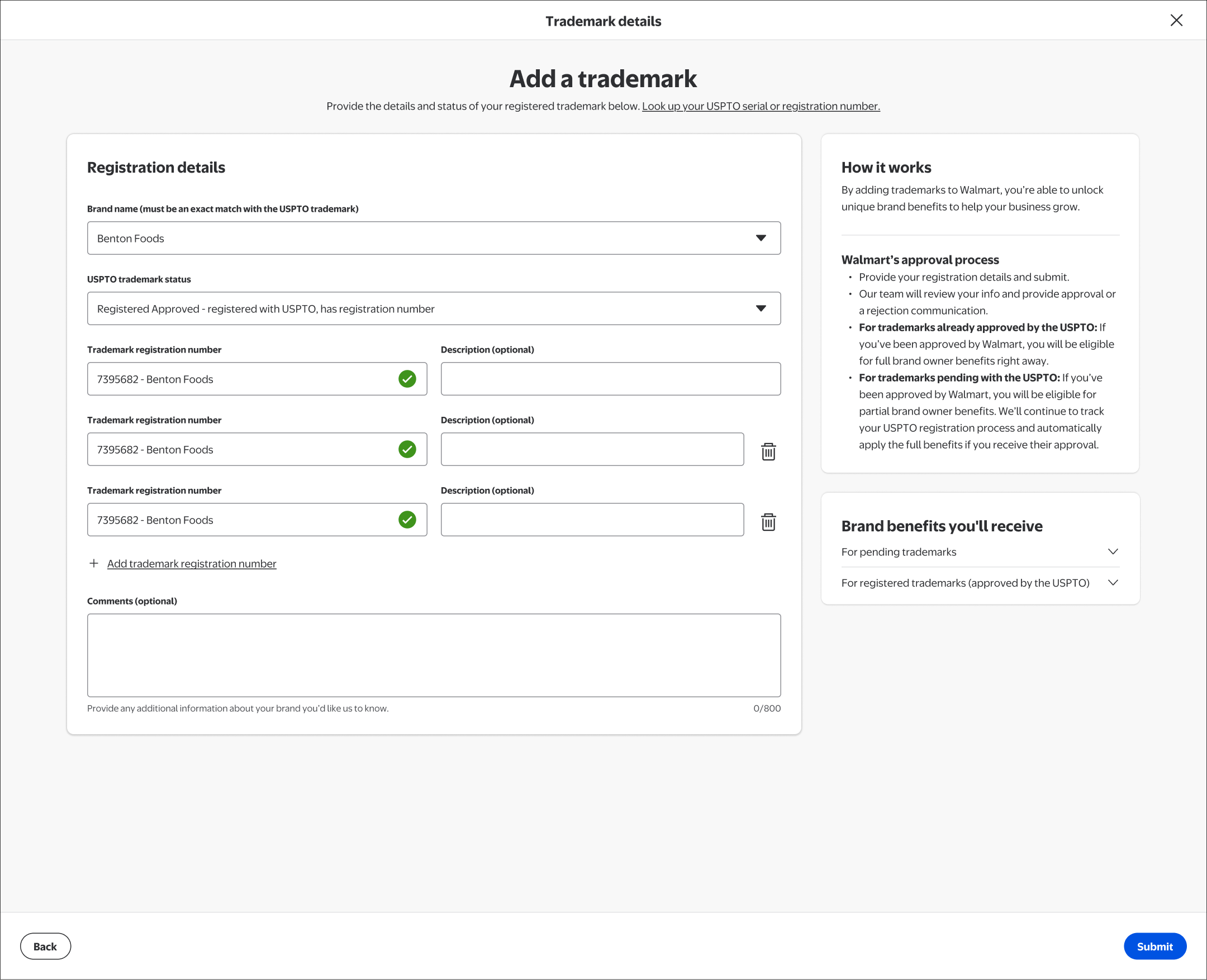
Task: Open the Brand name dropdown
Action: pyautogui.click(x=434, y=238)
